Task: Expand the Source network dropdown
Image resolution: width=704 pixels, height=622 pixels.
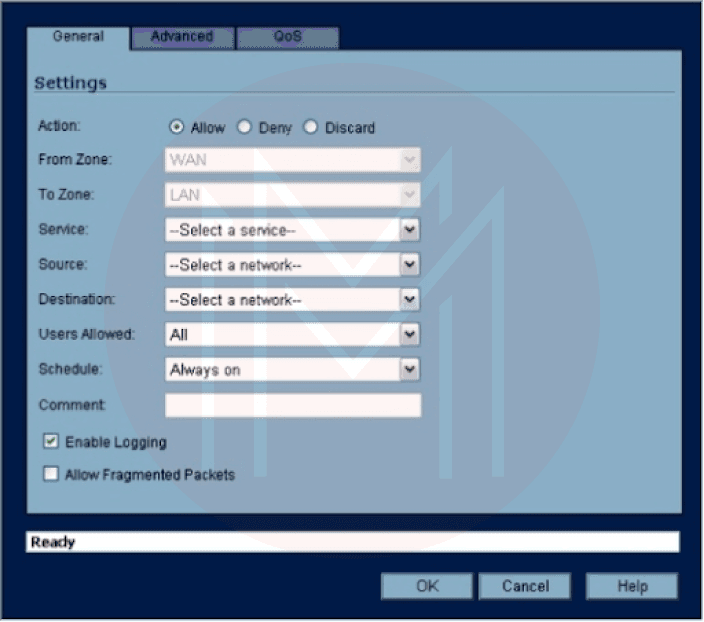Action: [409, 265]
